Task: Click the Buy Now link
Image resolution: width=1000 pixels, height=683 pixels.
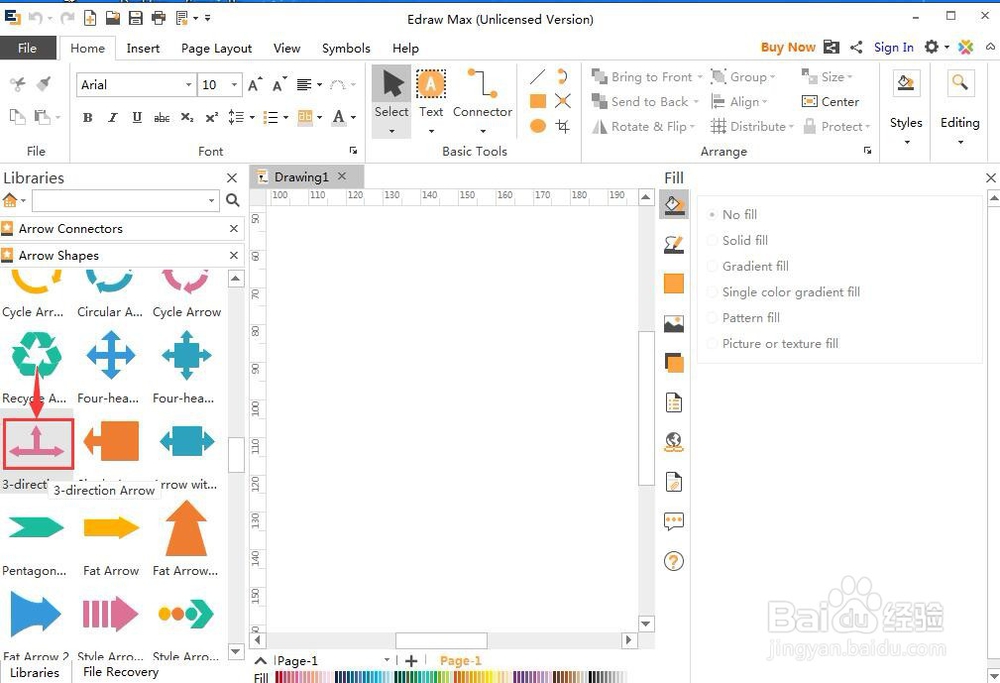Action: [x=788, y=47]
